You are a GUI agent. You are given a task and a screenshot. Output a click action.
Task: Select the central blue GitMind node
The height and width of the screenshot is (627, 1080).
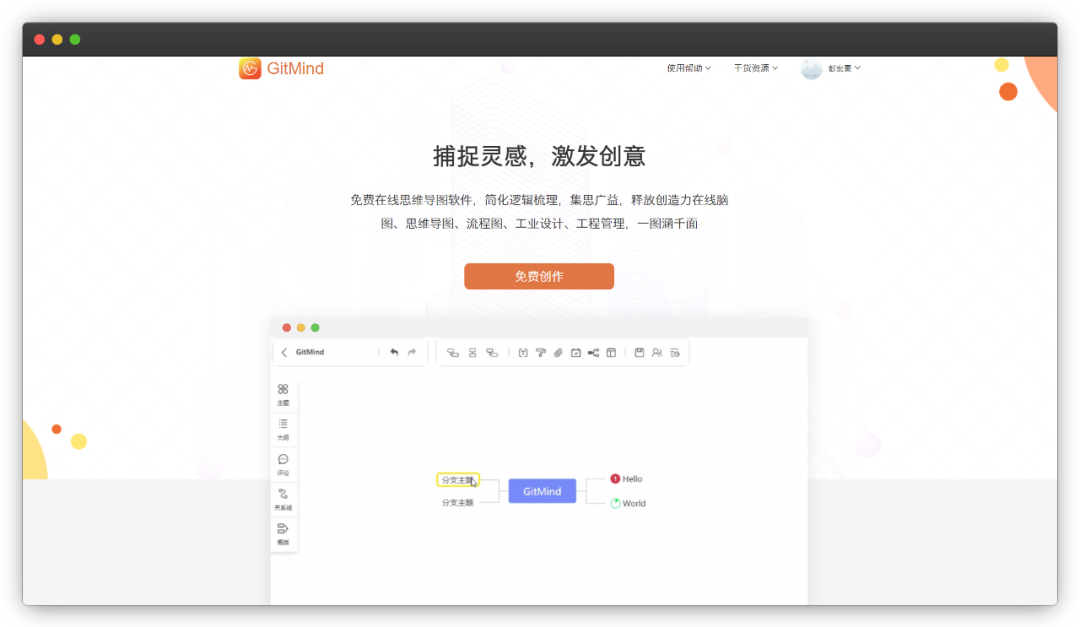542,491
